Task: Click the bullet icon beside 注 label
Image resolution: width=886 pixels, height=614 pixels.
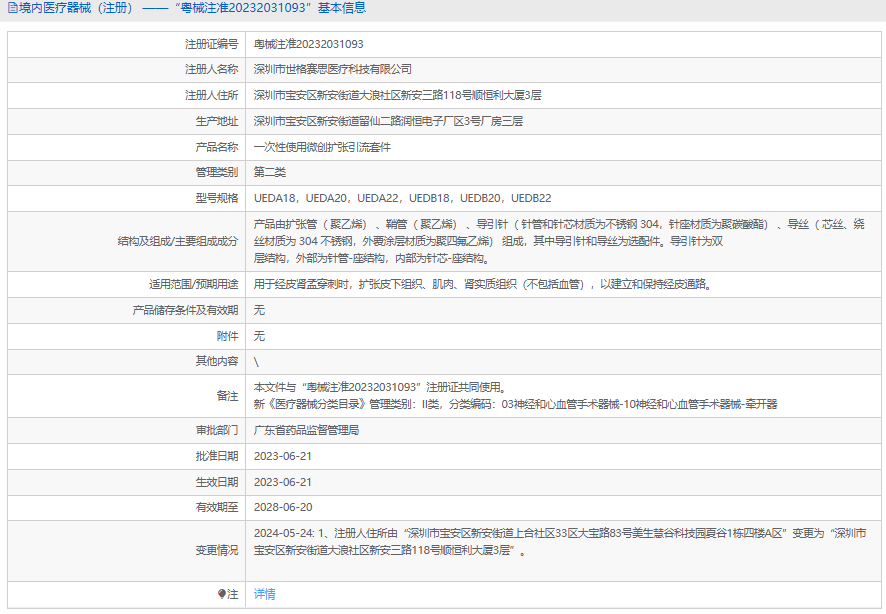Action: pos(222,594)
